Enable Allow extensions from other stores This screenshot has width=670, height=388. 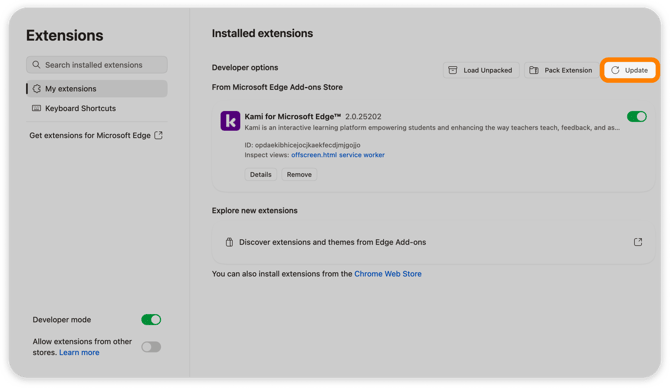tap(151, 347)
